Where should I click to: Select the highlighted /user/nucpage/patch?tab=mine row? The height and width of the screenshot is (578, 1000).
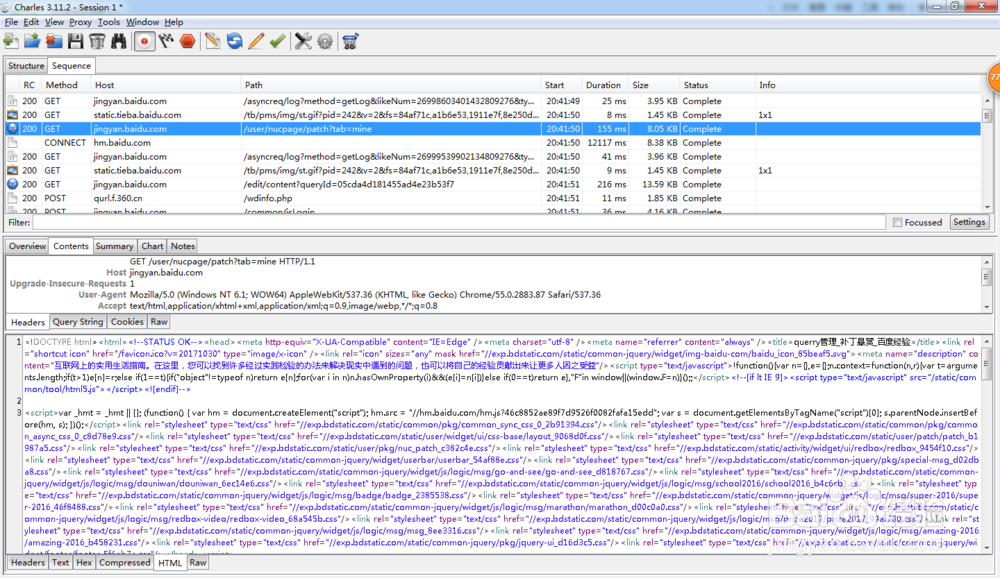(x=493, y=129)
